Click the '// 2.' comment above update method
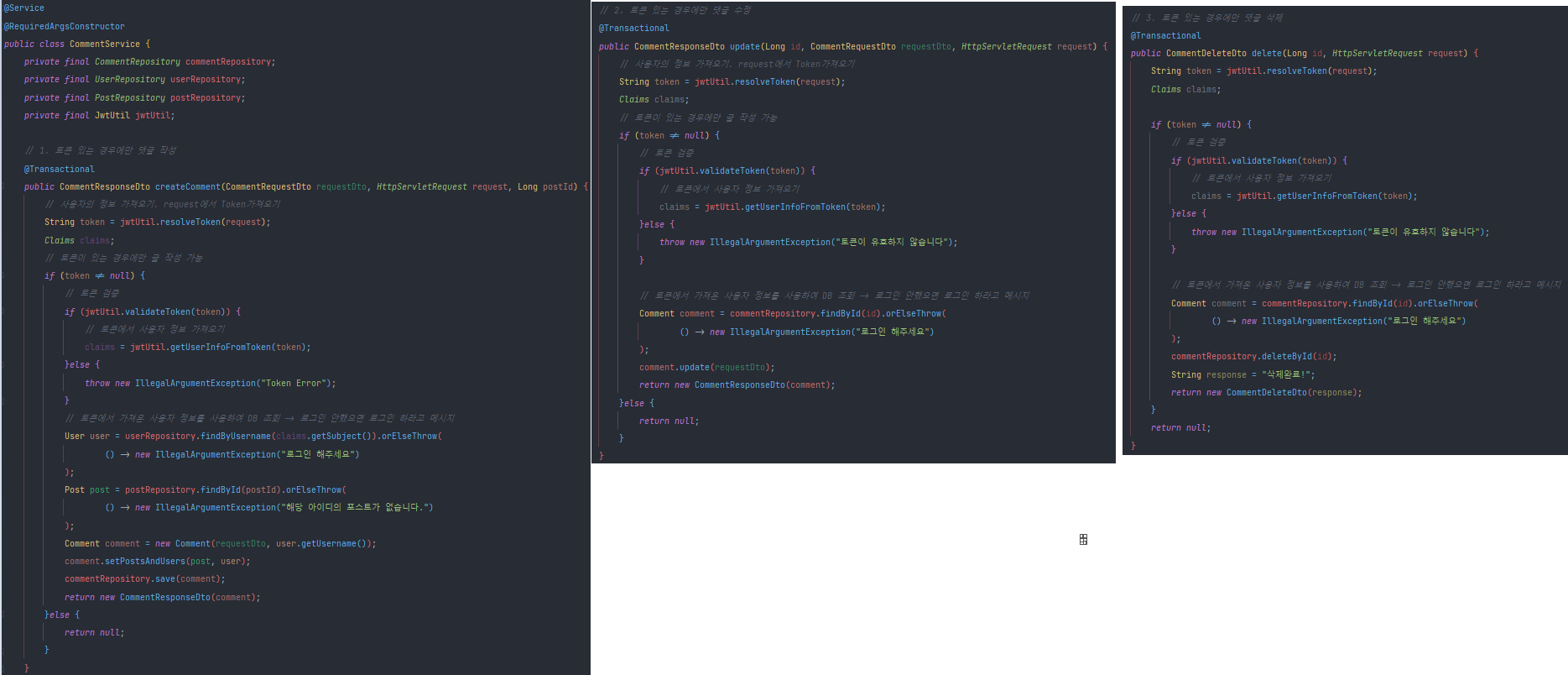This screenshot has width=1568, height=675. pyautogui.click(x=675, y=10)
